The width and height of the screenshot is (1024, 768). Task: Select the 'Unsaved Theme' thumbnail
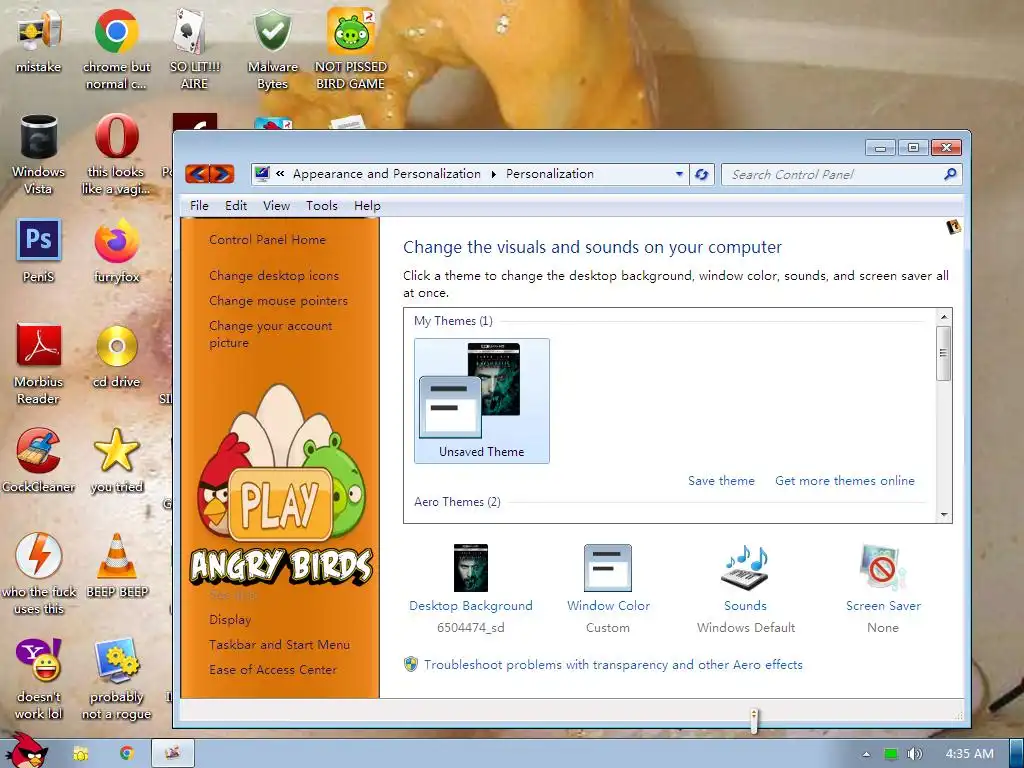pyautogui.click(x=481, y=401)
